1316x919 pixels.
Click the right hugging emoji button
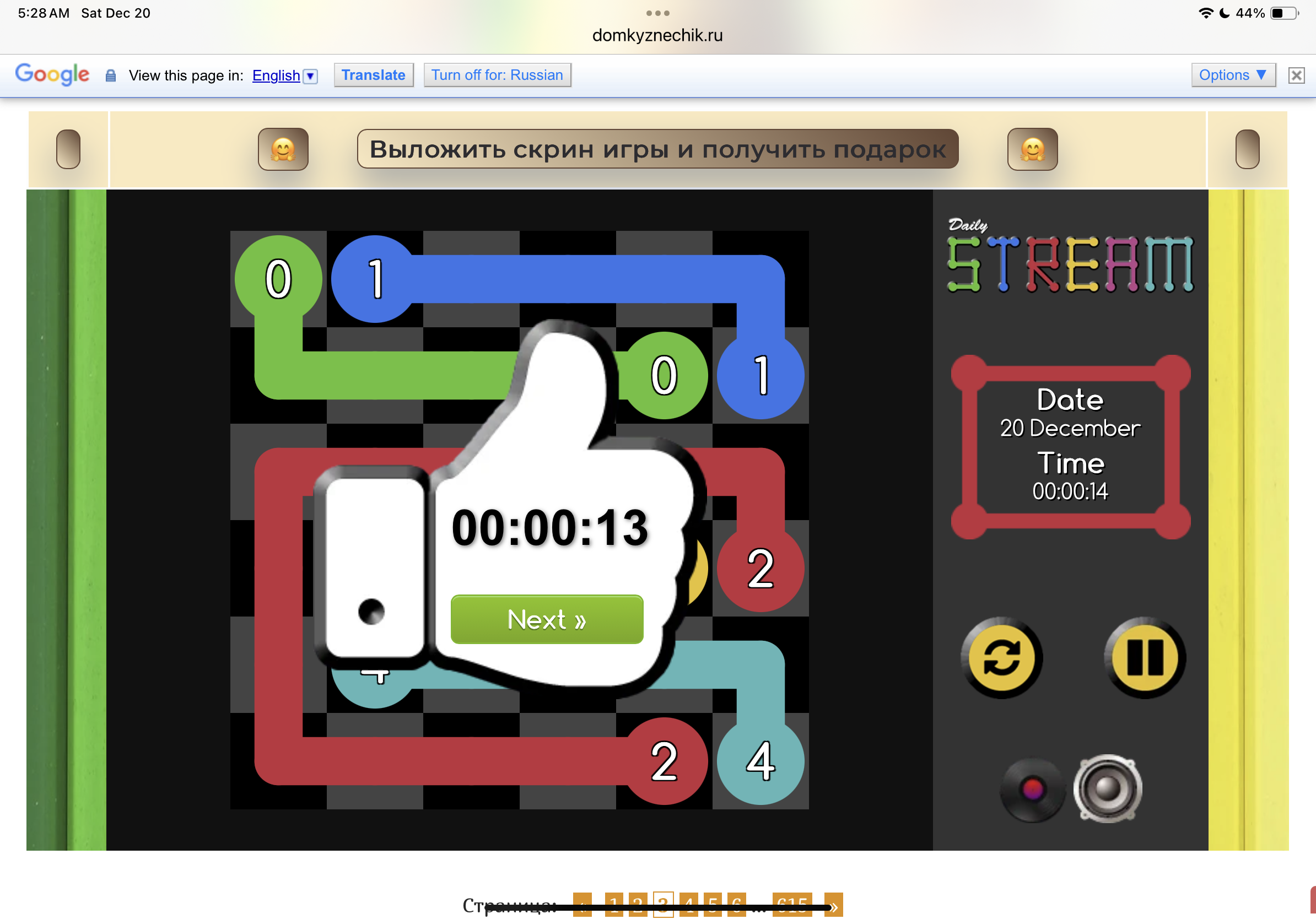pyautogui.click(x=1032, y=149)
